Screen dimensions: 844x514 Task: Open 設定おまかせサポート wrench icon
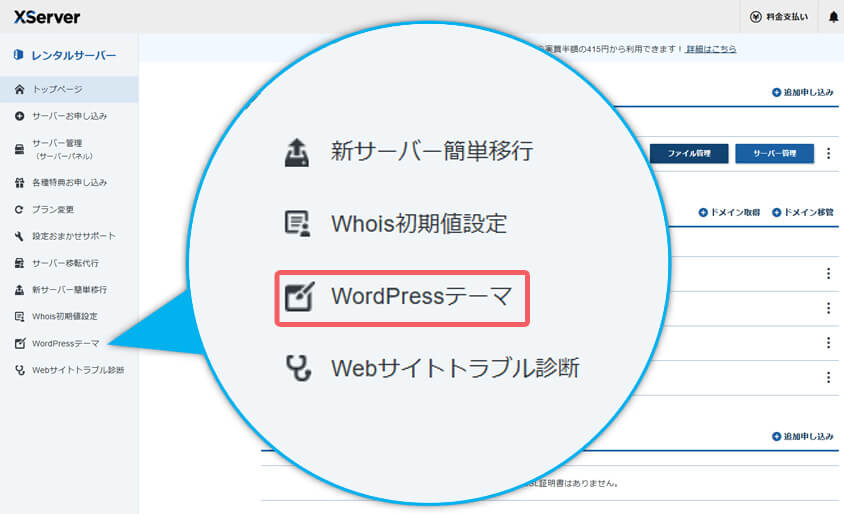tap(19, 236)
